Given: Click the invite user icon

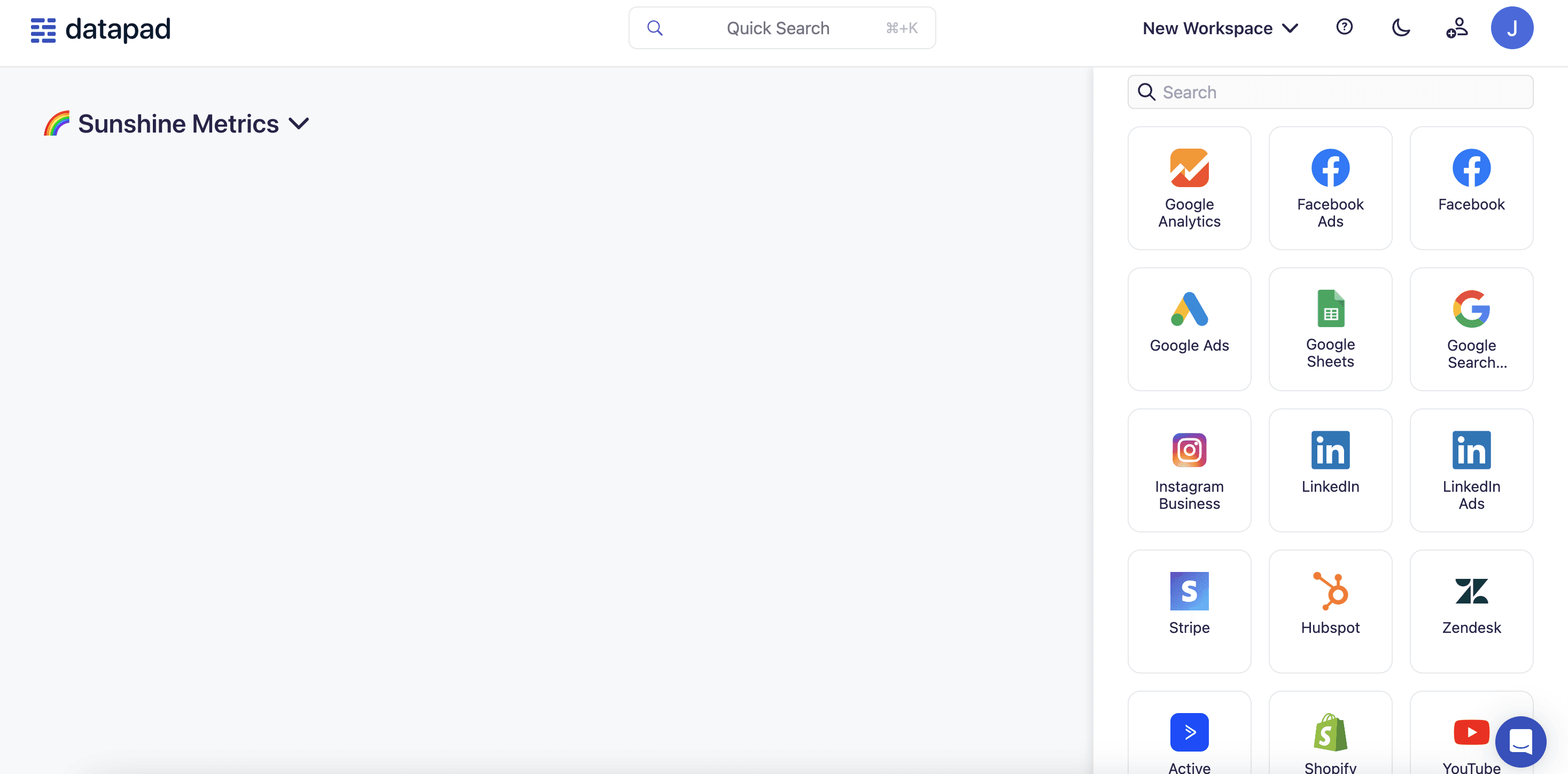Looking at the screenshot, I should (x=1457, y=28).
